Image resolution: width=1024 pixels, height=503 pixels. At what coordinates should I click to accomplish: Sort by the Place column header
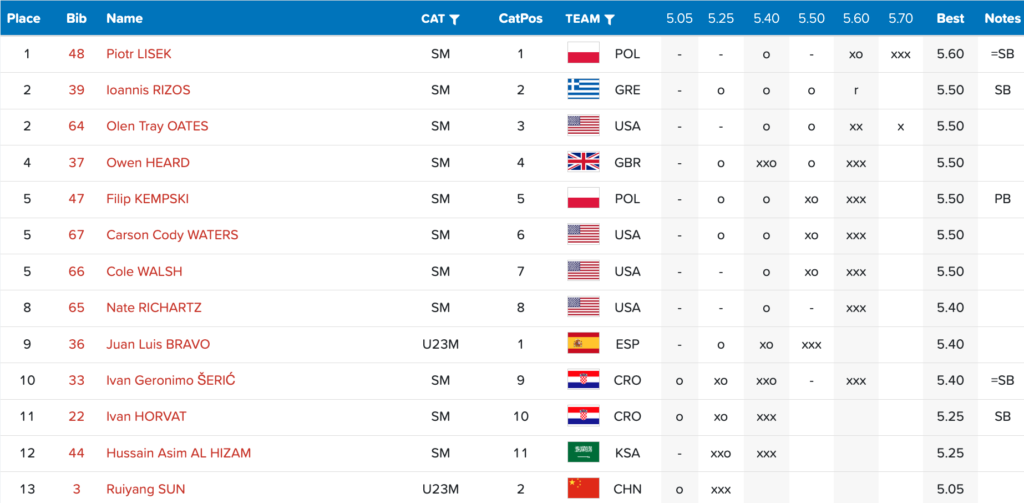24,19
